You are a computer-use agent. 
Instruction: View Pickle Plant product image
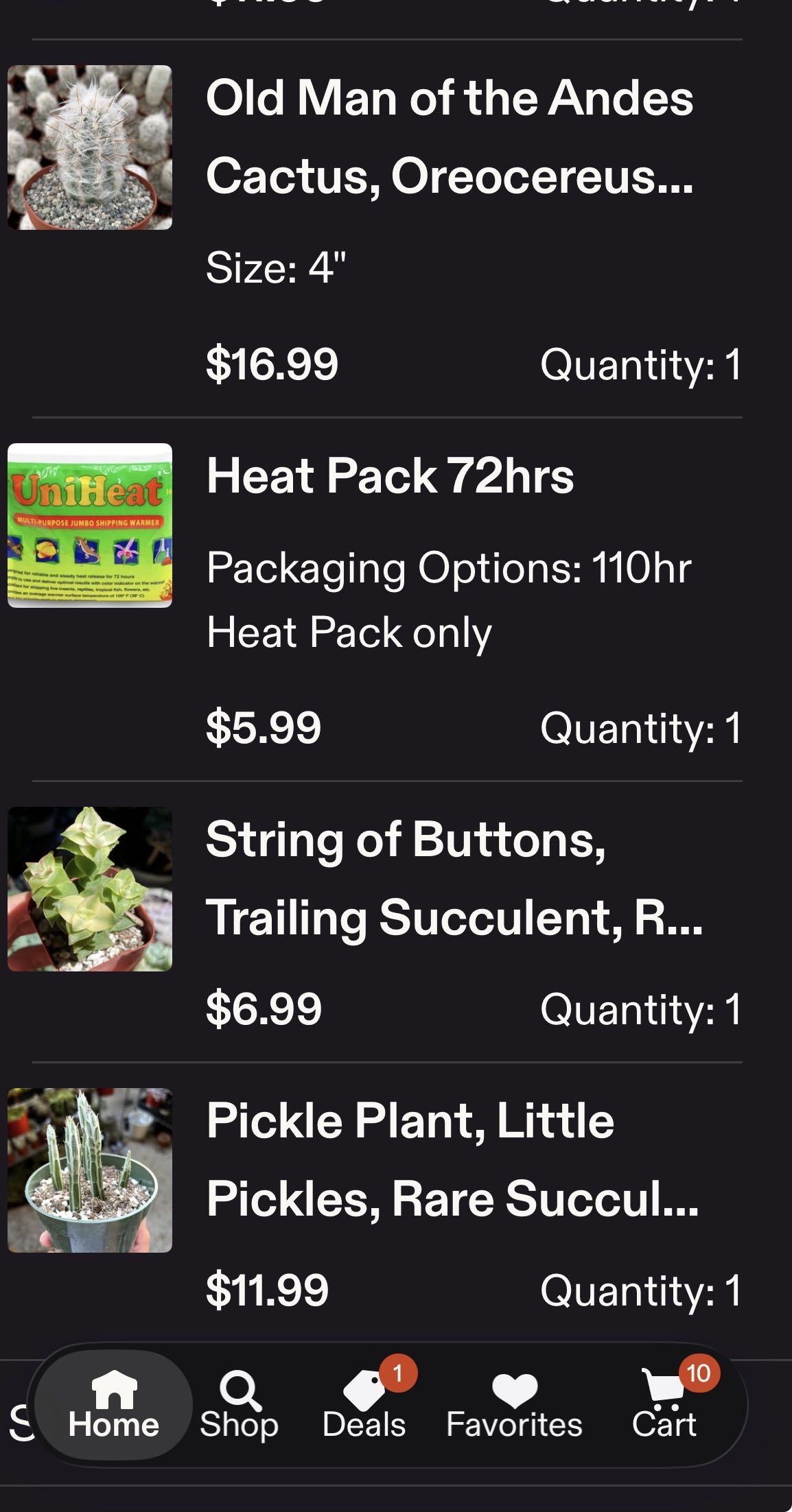90,1170
